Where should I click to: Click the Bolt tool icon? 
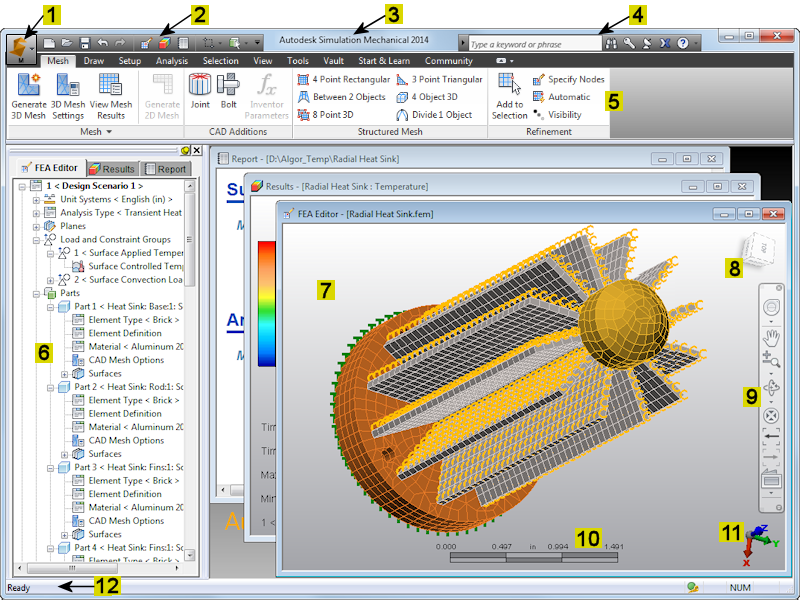228,84
